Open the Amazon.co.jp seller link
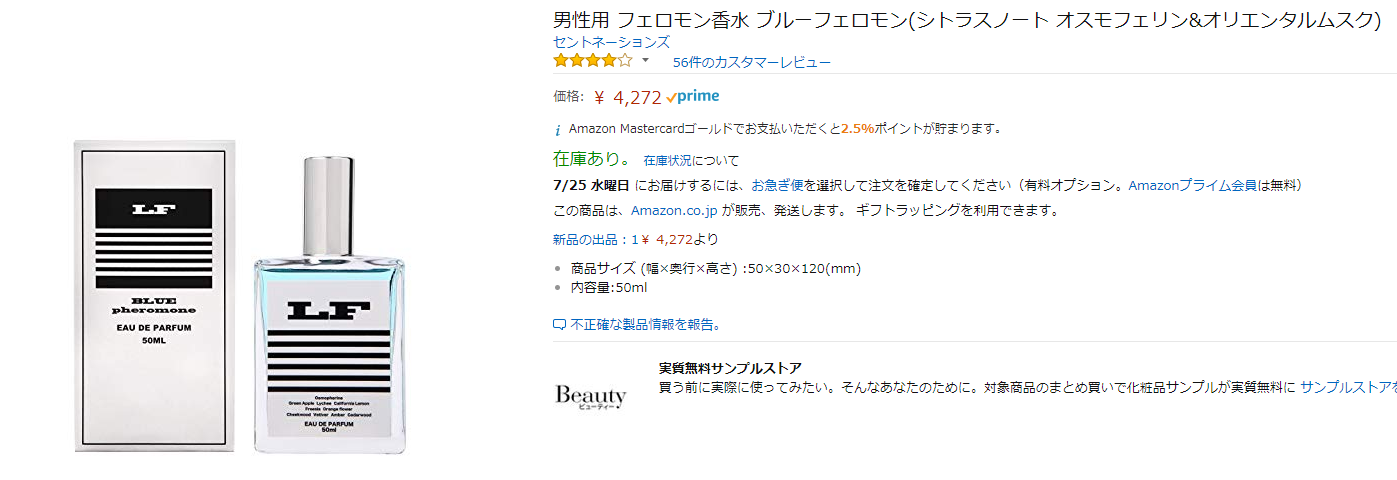Image resolution: width=1397 pixels, height=480 pixels. click(x=674, y=210)
